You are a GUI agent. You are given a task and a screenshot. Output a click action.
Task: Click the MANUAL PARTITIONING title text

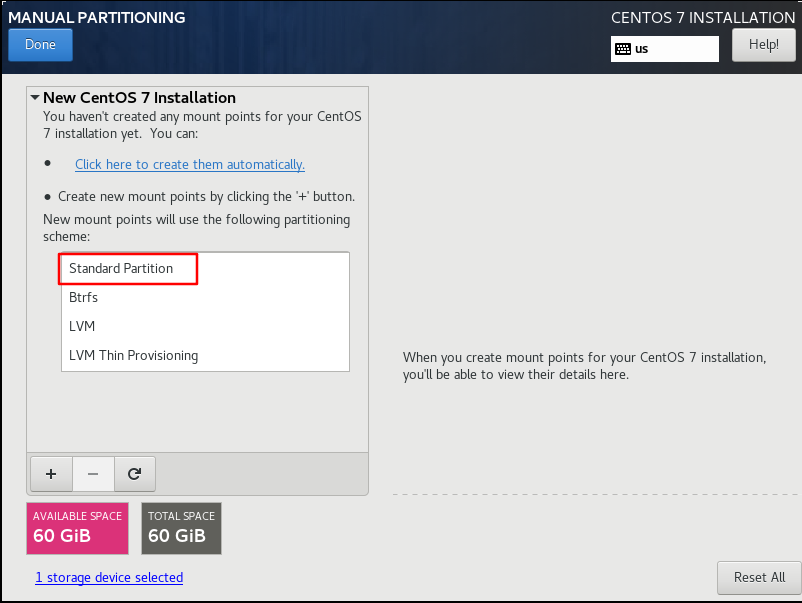[x=97, y=17]
